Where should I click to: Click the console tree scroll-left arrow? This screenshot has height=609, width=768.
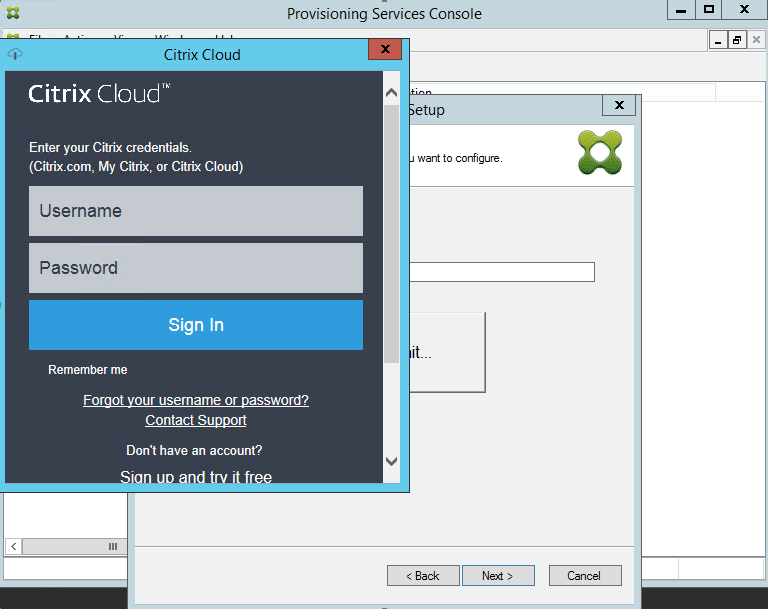[14, 546]
